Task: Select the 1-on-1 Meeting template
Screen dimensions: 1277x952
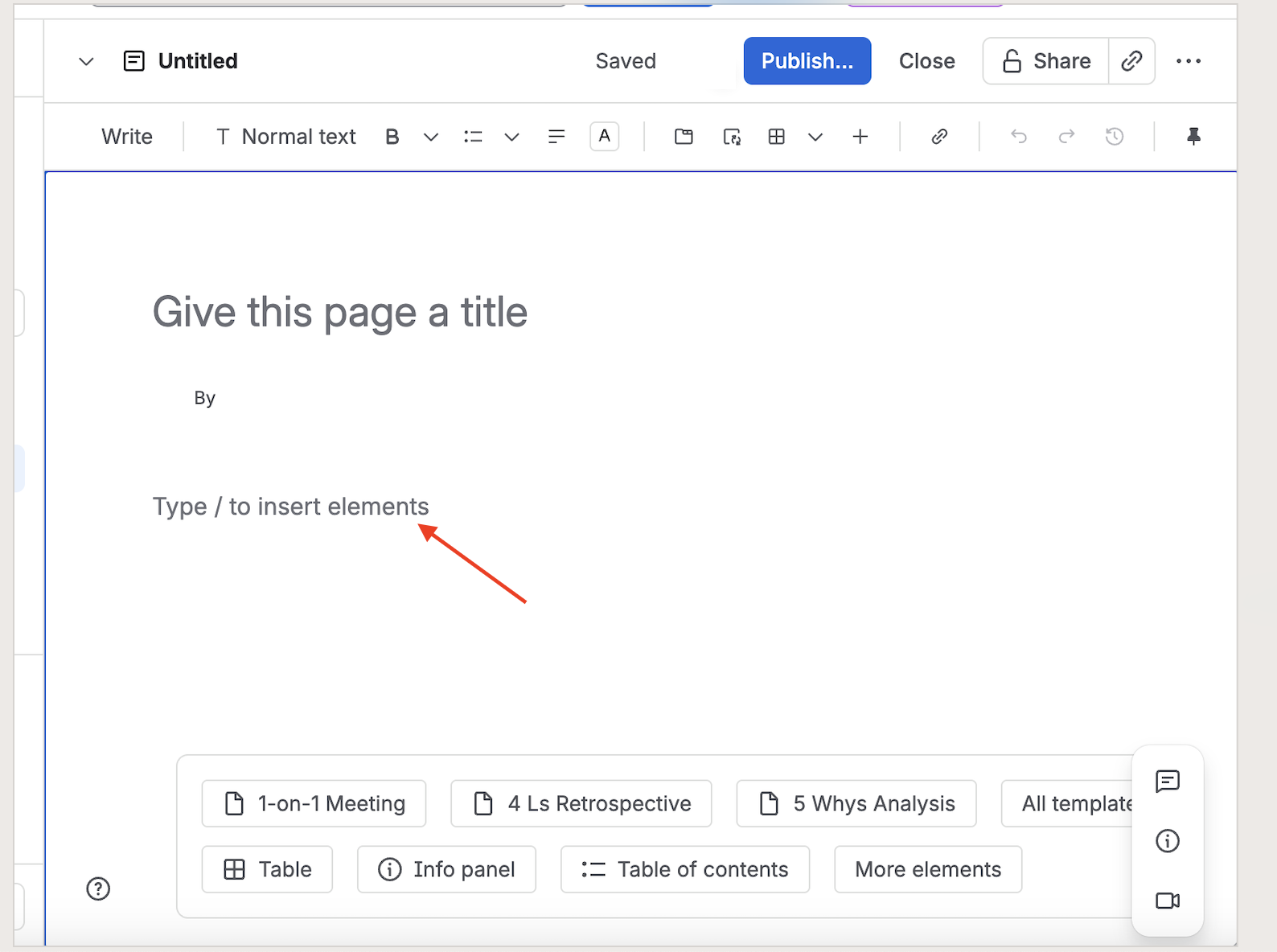Action: coord(314,803)
